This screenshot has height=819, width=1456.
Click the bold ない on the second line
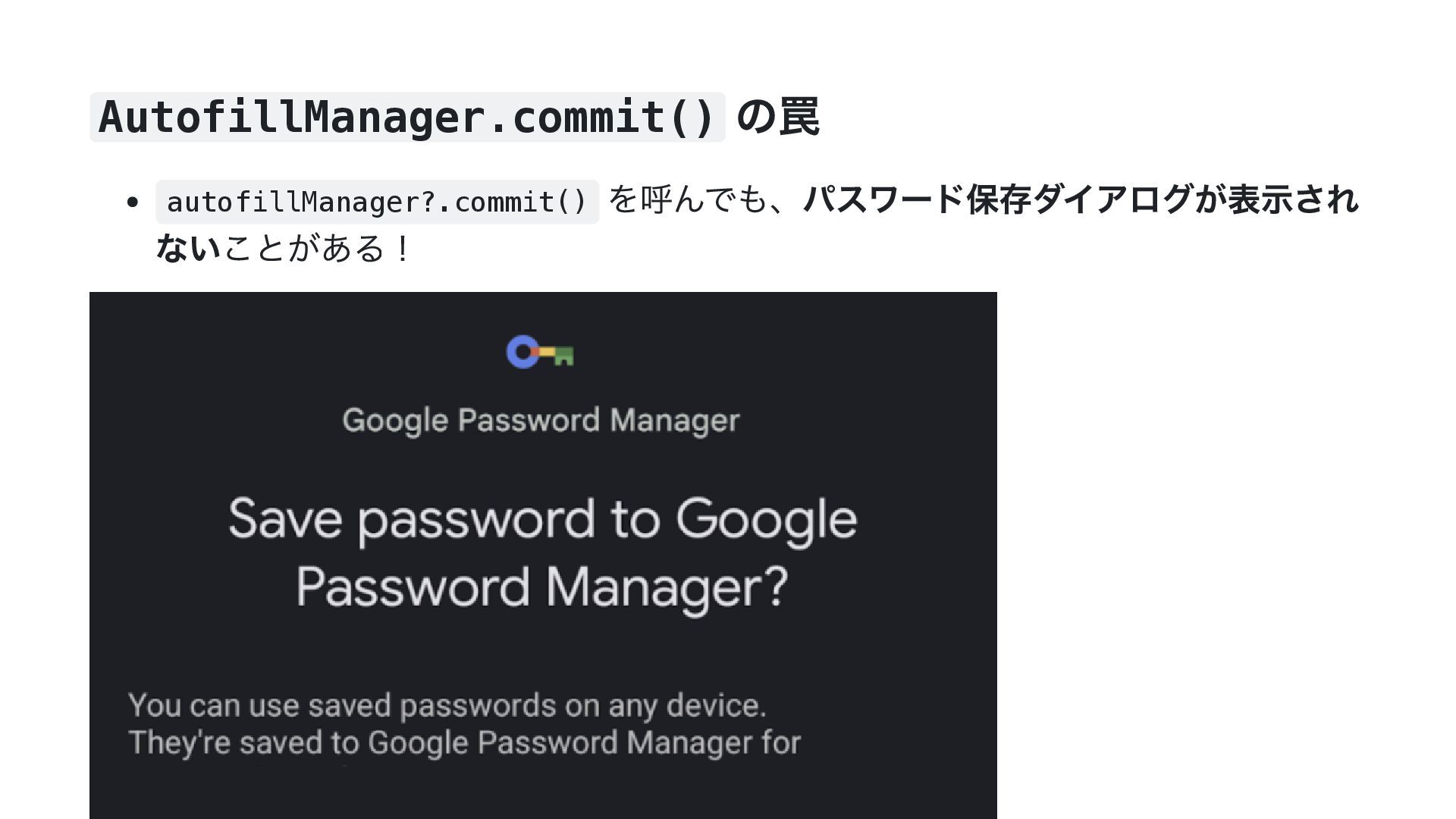point(188,249)
